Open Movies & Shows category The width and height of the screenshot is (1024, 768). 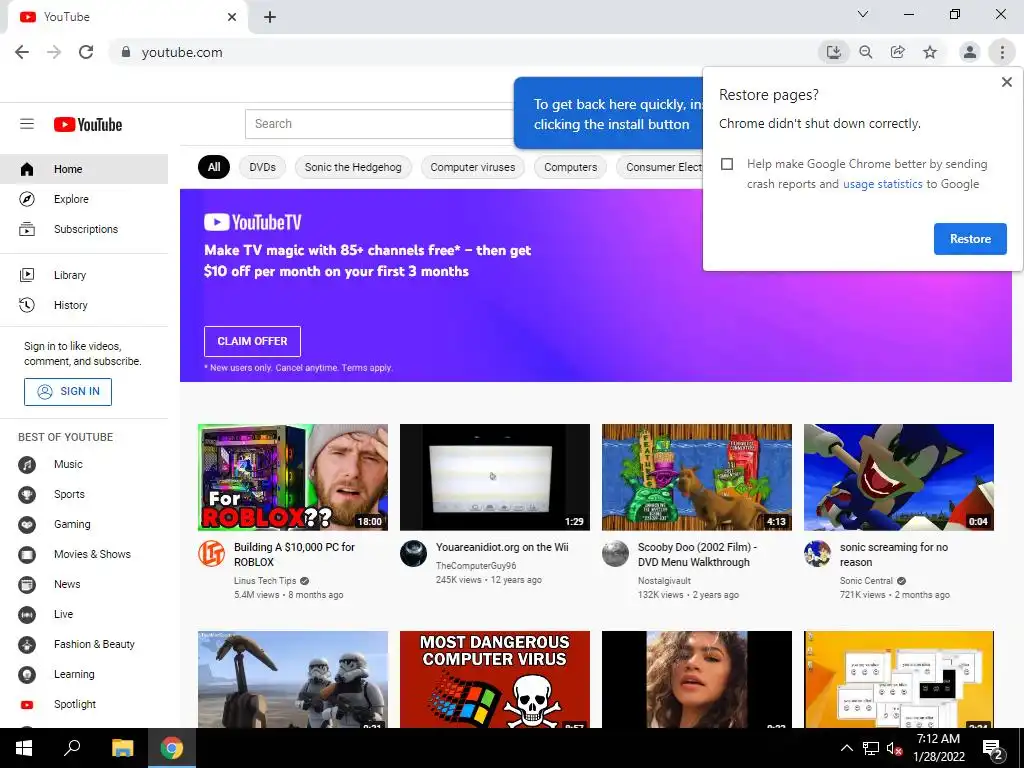(84, 554)
